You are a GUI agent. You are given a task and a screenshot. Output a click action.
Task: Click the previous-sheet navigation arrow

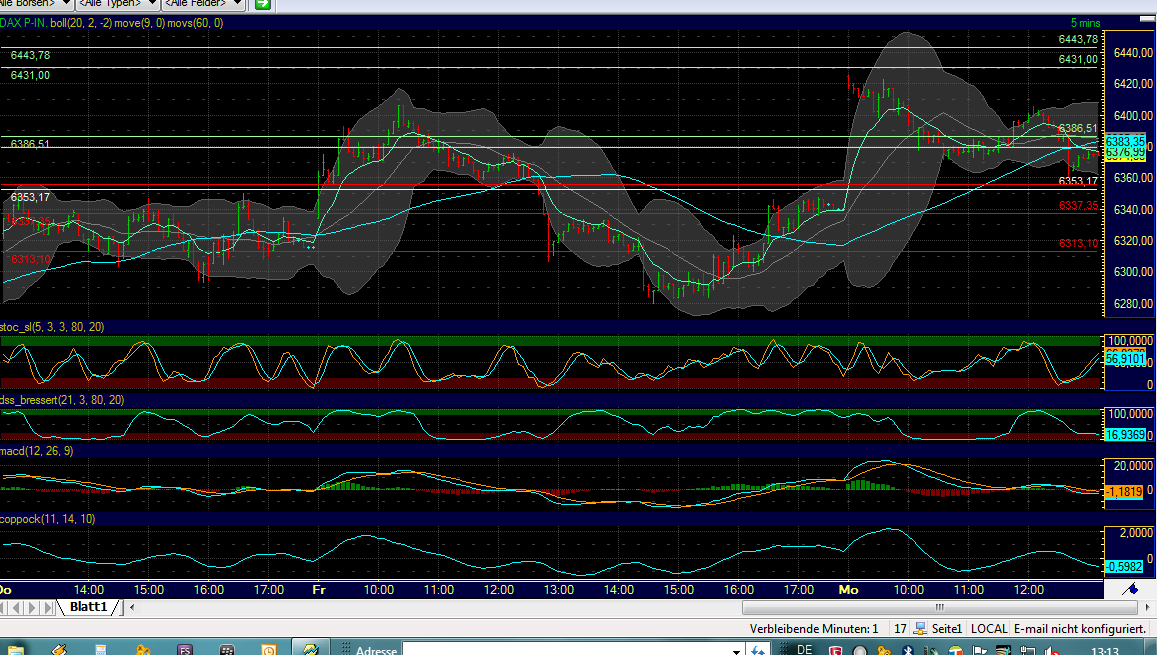coord(17,605)
